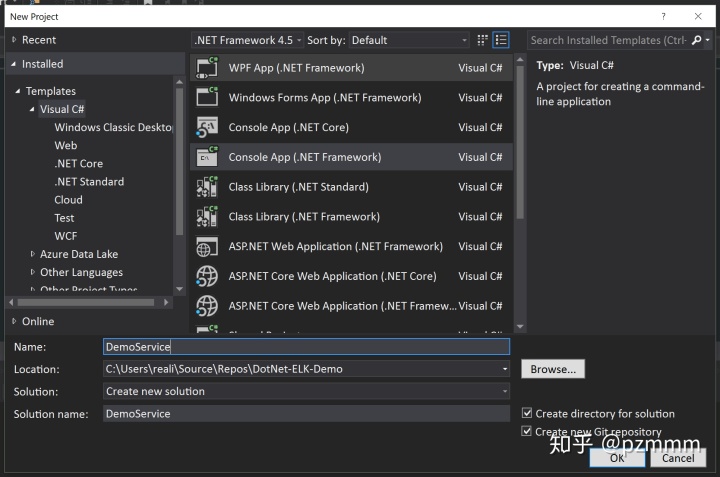Select the .NET Core category
This screenshot has width=720, height=477.
79,163
